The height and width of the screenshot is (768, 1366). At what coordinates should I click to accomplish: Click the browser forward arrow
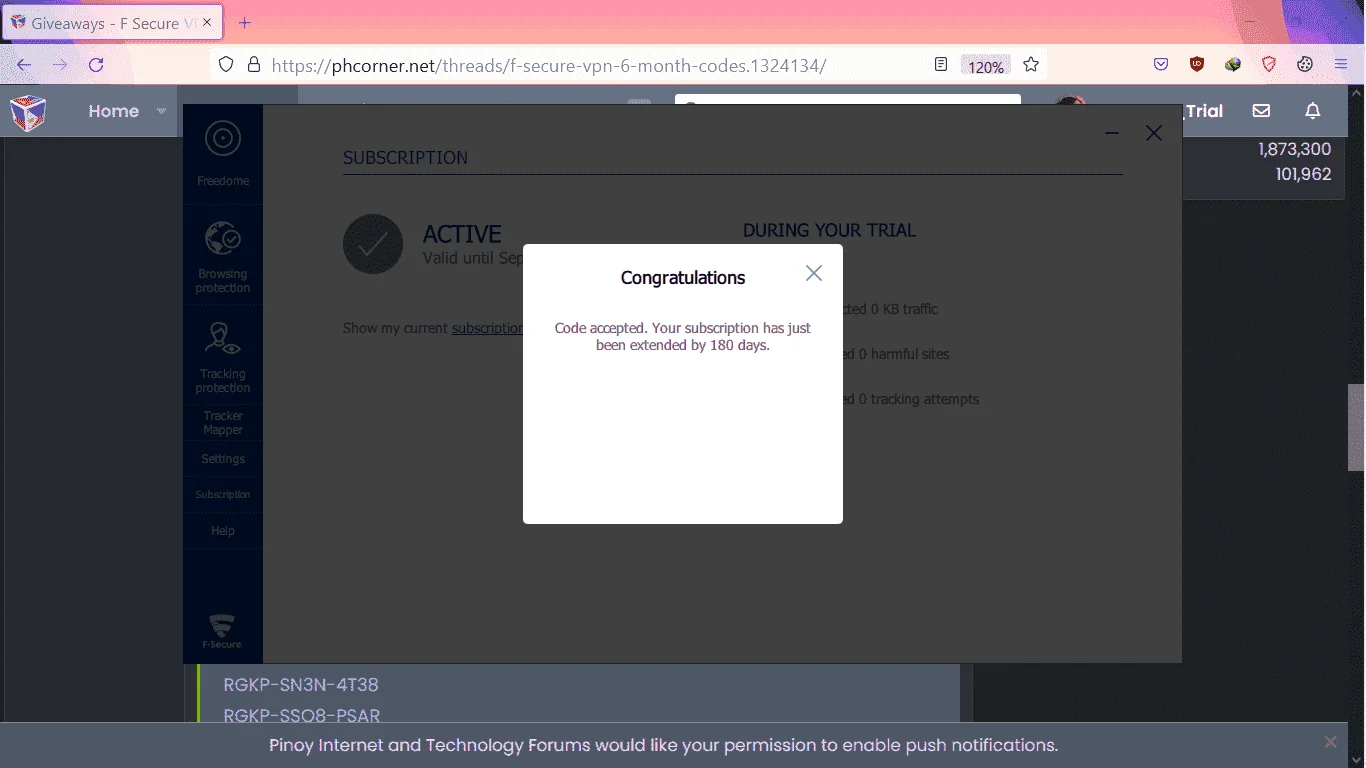coord(60,65)
